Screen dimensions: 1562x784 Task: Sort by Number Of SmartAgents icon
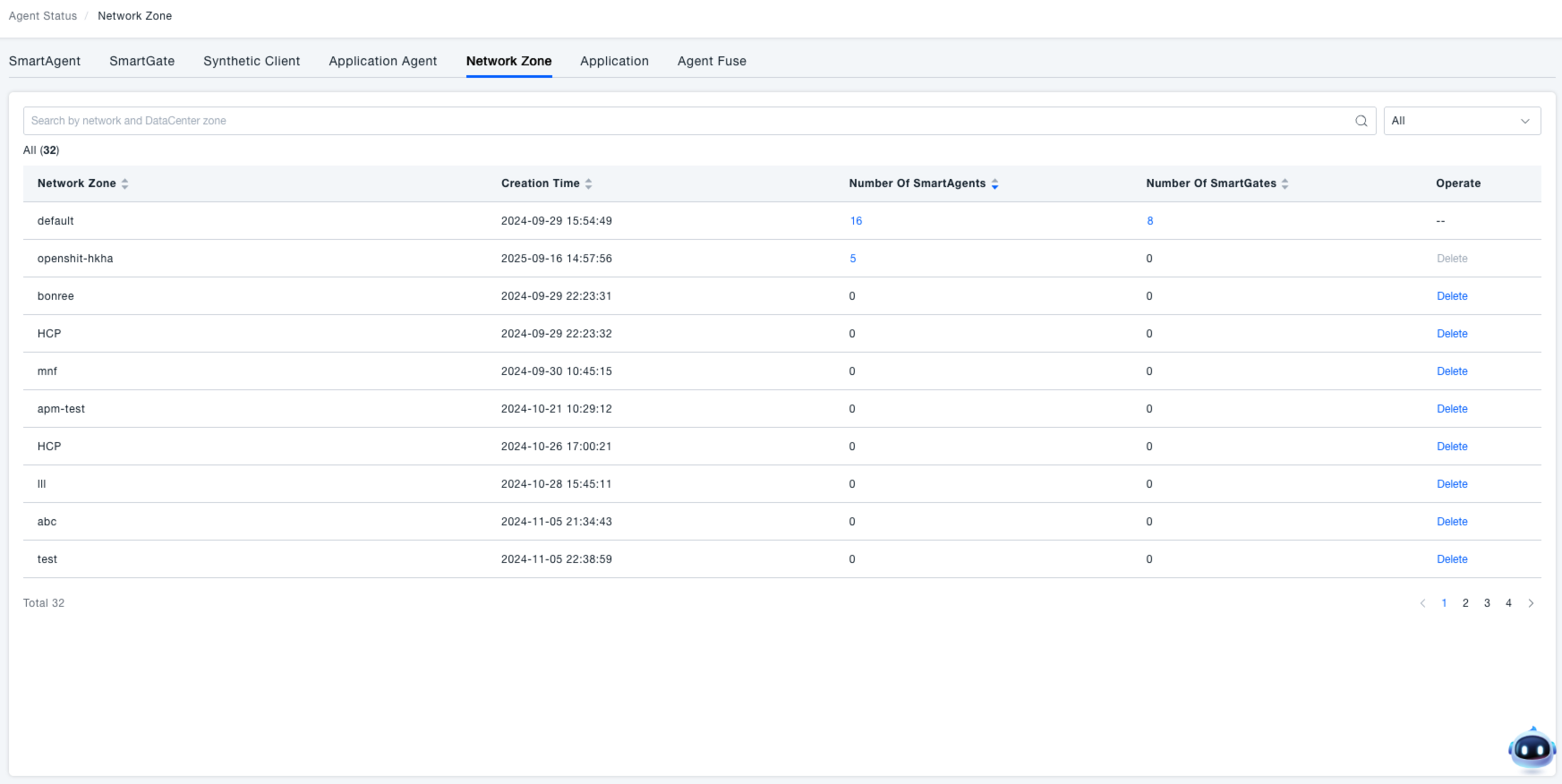tap(994, 183)
